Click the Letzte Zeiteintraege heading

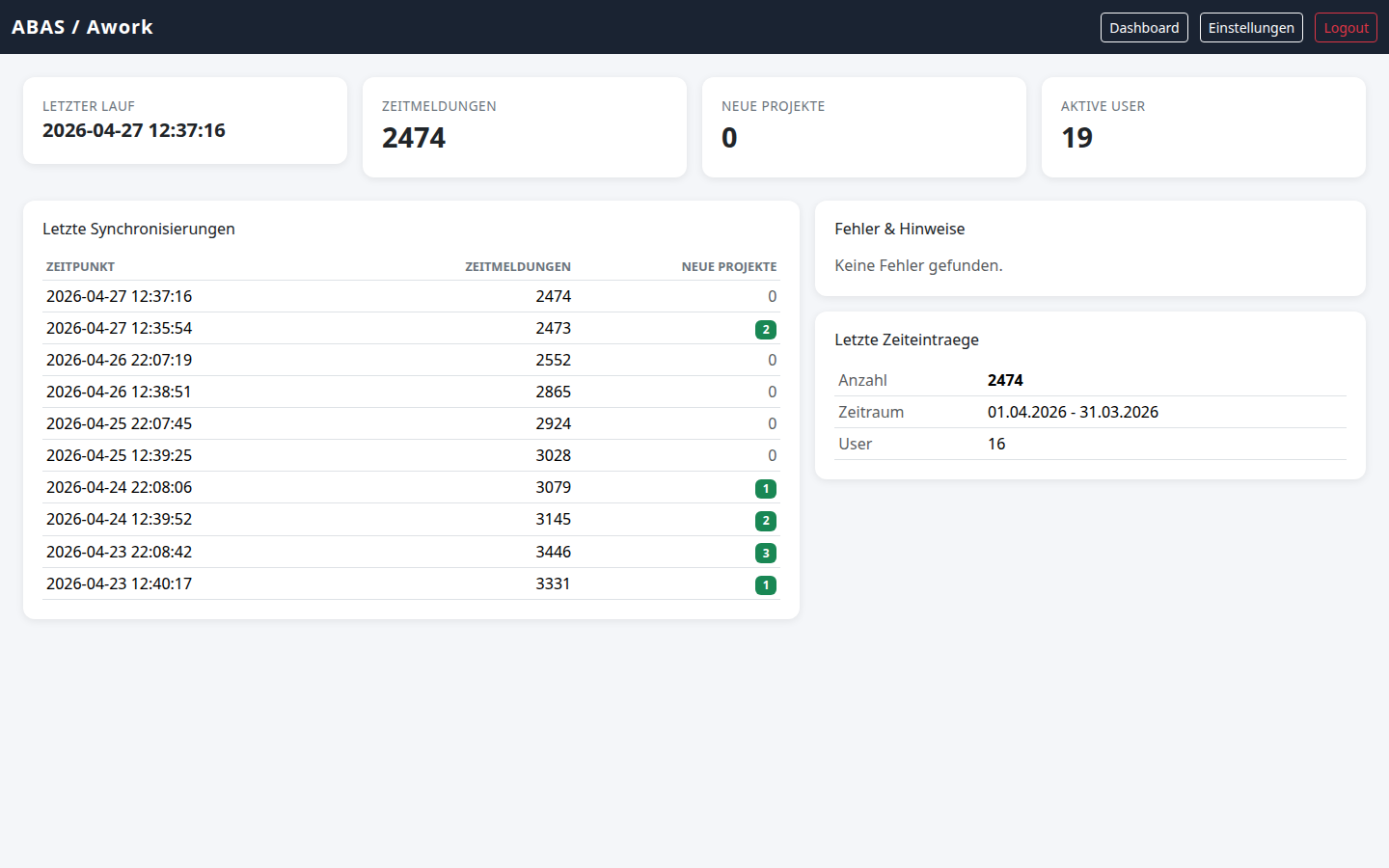tap(907, 339)
